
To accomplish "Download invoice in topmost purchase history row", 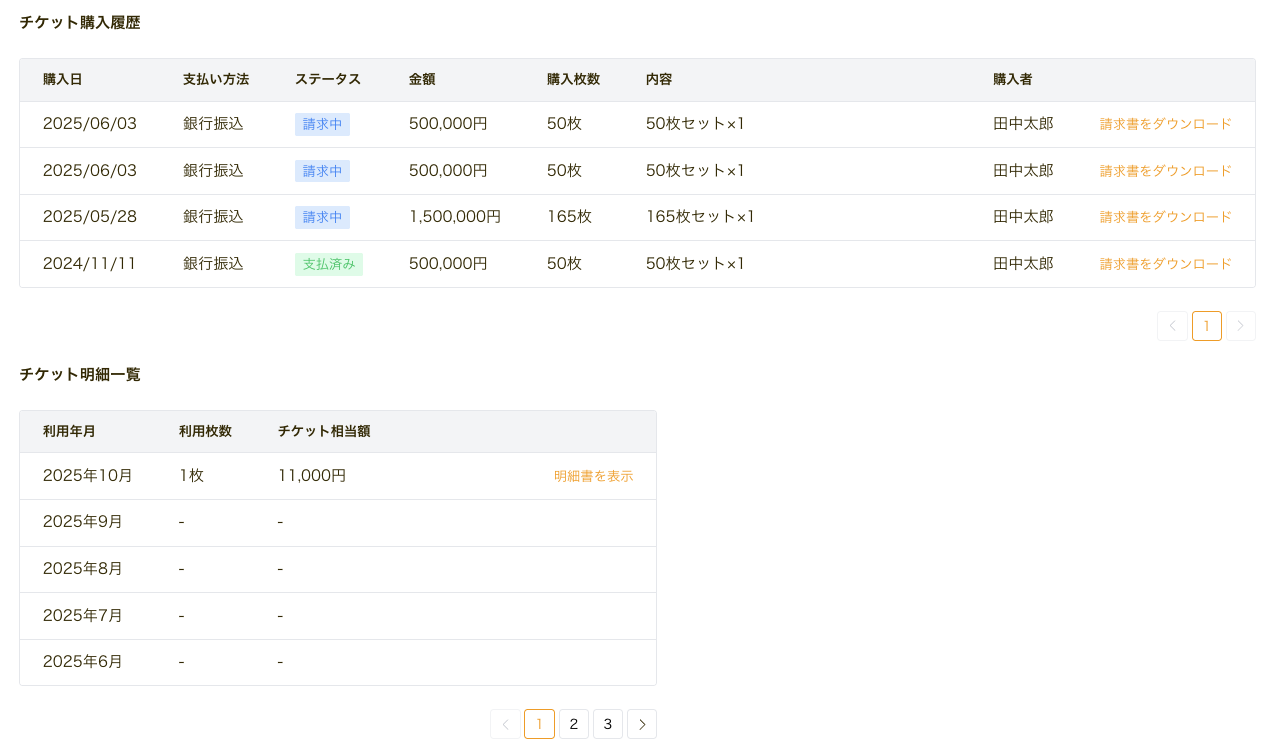I will tap(1166, 124).
